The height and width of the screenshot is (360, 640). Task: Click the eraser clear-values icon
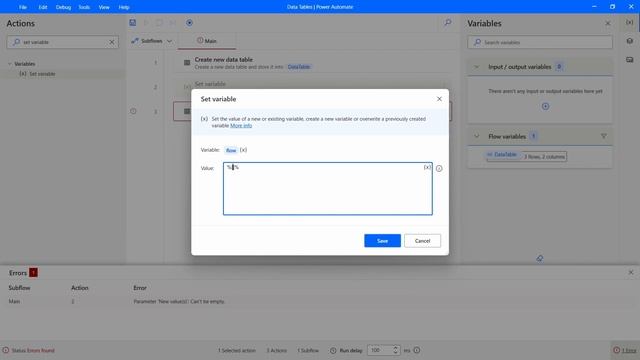(x=540, y=258)
